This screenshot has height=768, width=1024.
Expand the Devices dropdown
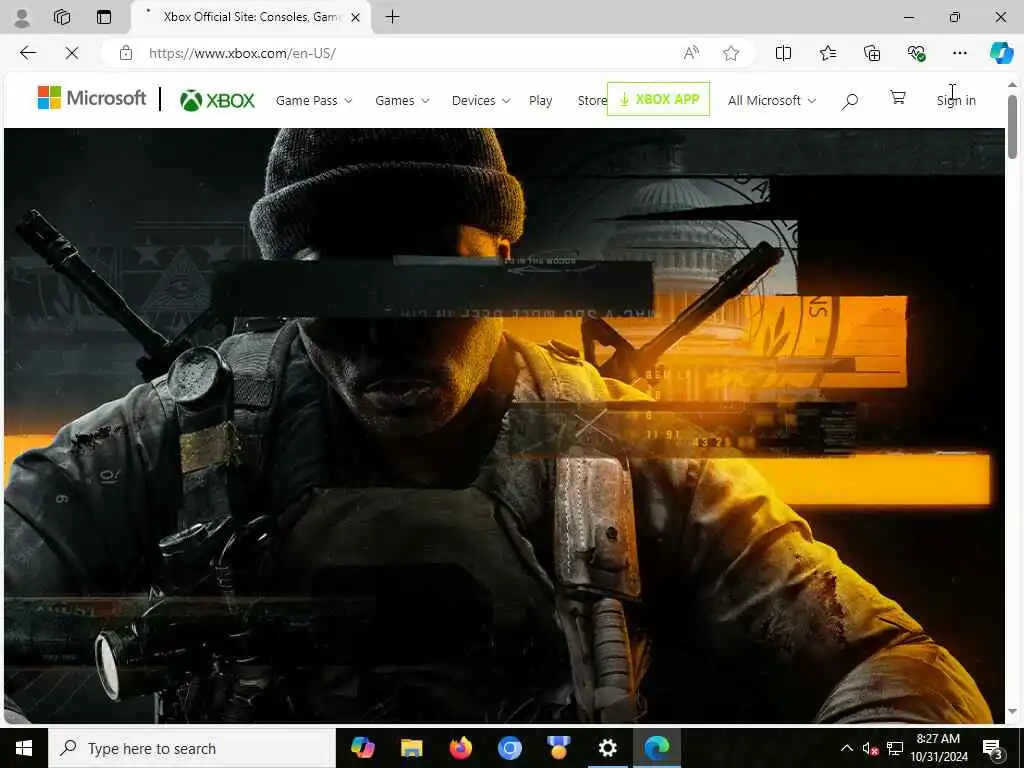[x=481, y=101]
